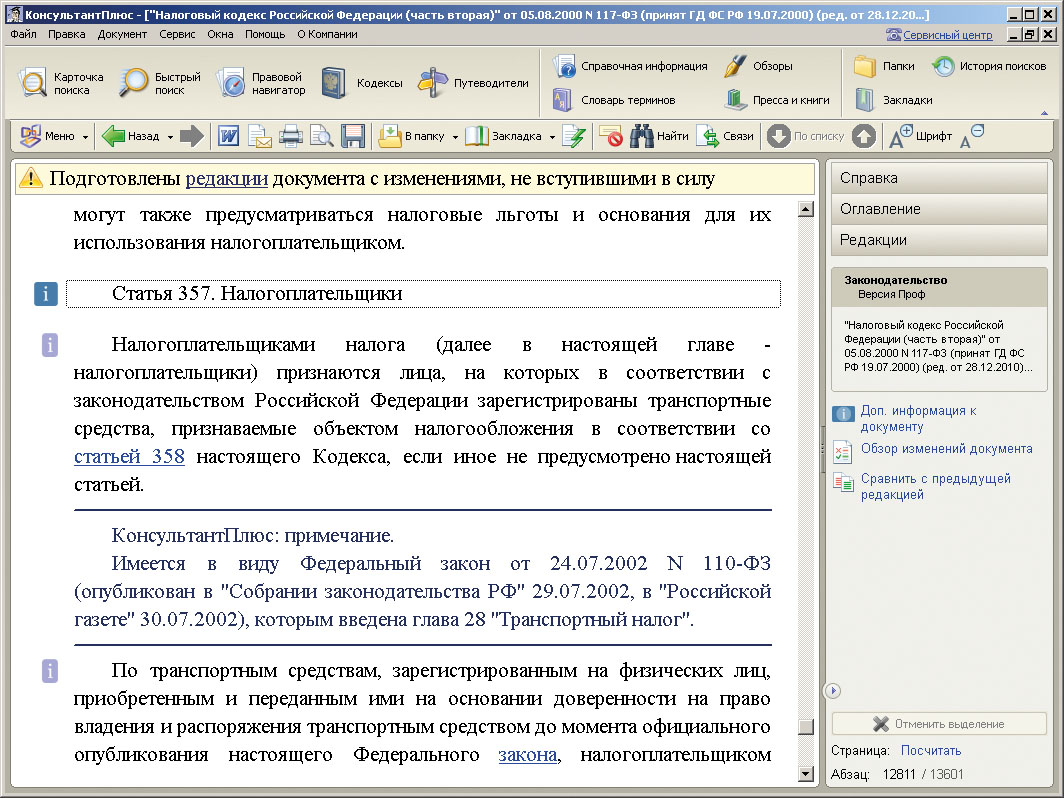Screen dimensions: 1064x798
Task: Click Посчитать page count link
Action: click(931, 750)
